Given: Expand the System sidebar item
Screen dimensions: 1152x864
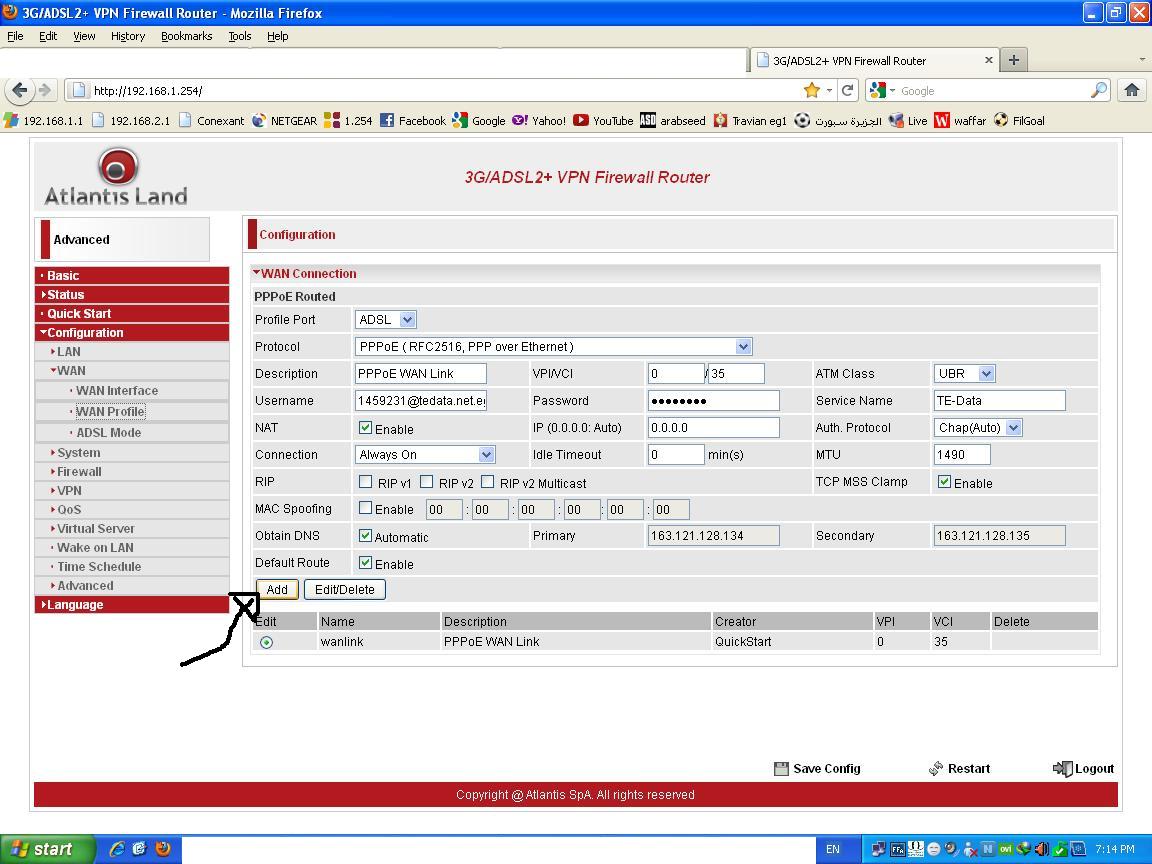Looking at the screenshot, I should (79, 453).
